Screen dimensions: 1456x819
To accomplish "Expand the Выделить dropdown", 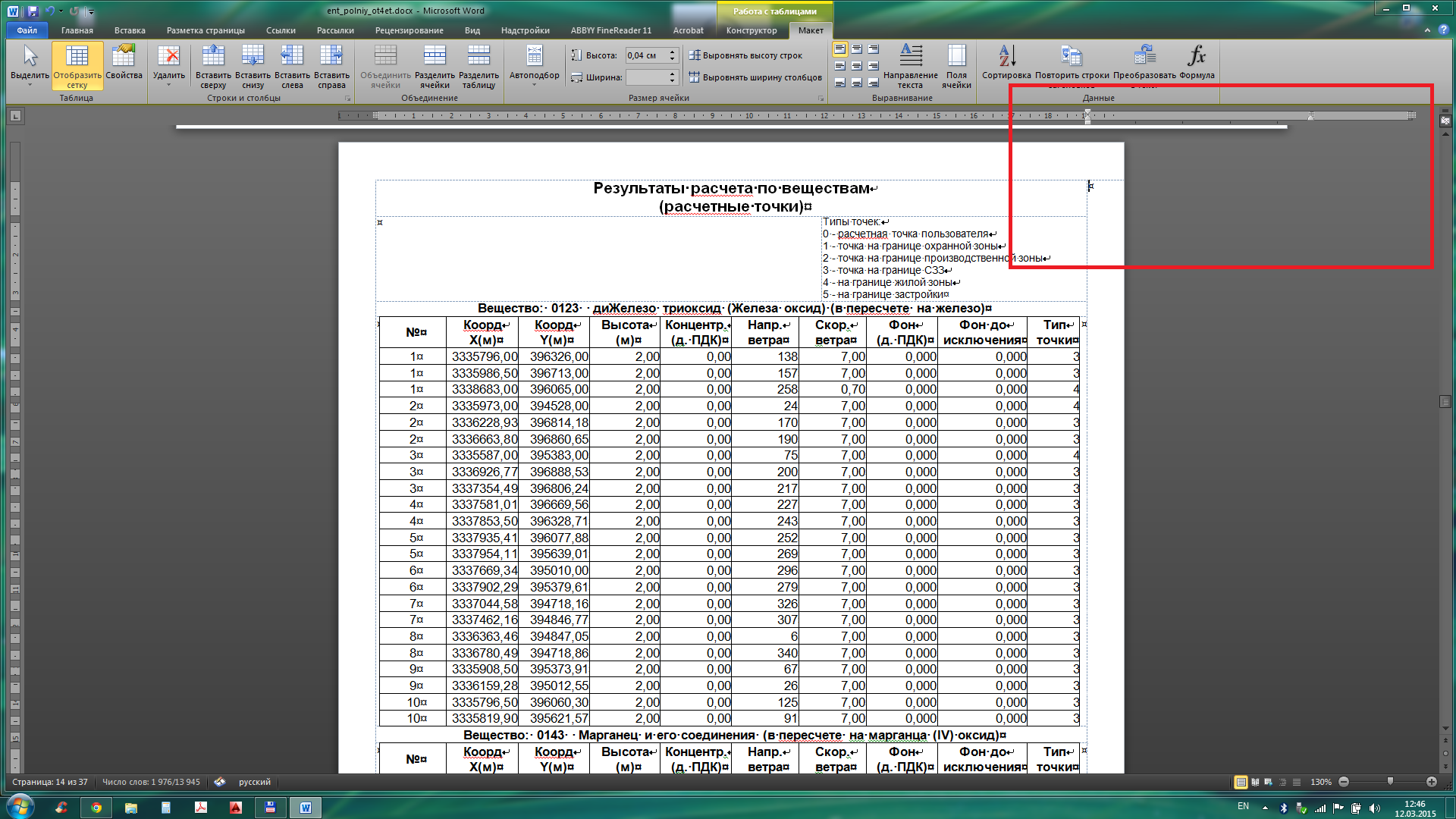I will coord(30,84).
